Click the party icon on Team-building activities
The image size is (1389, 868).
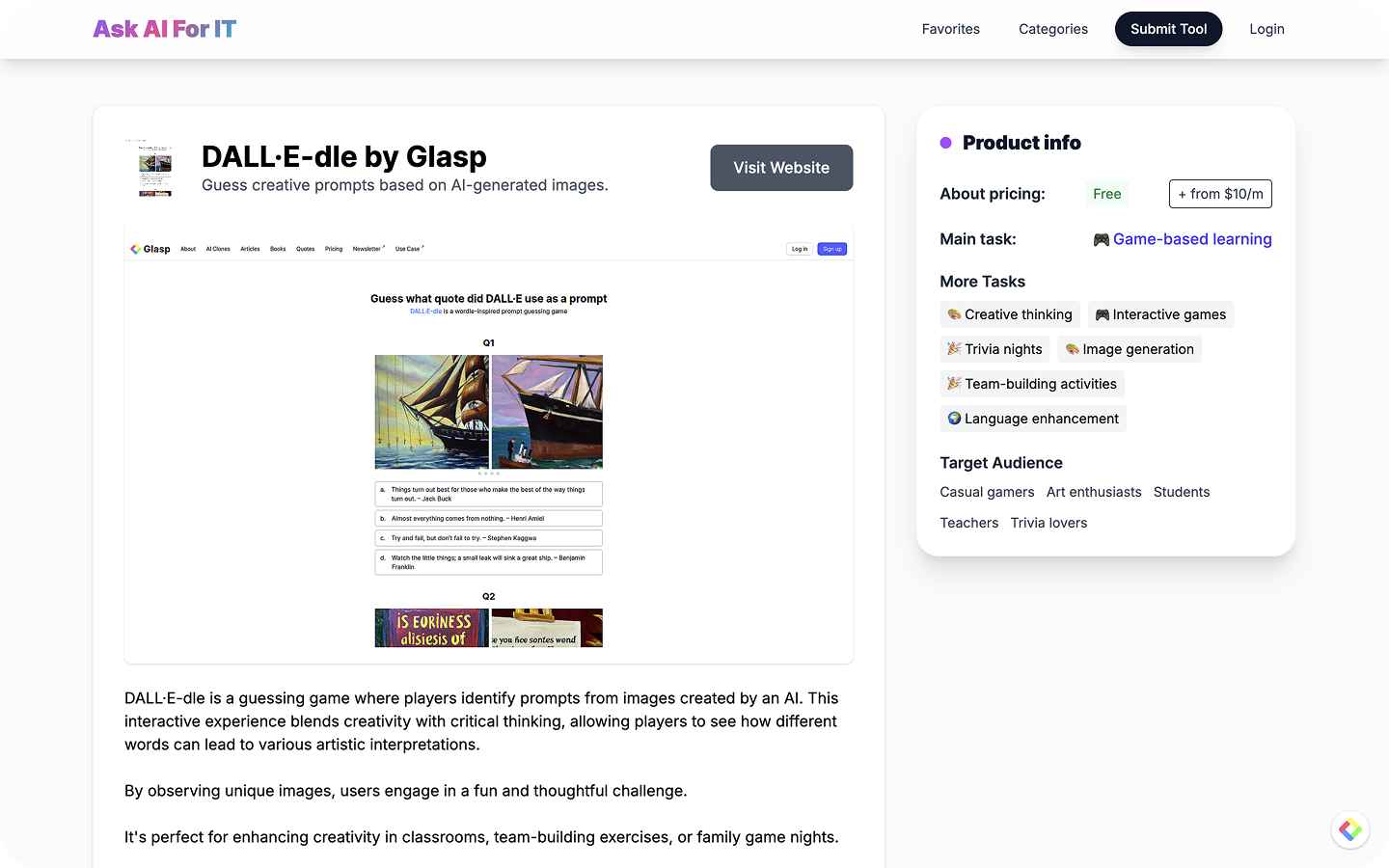pyautogui.click(x=954, y=384)
